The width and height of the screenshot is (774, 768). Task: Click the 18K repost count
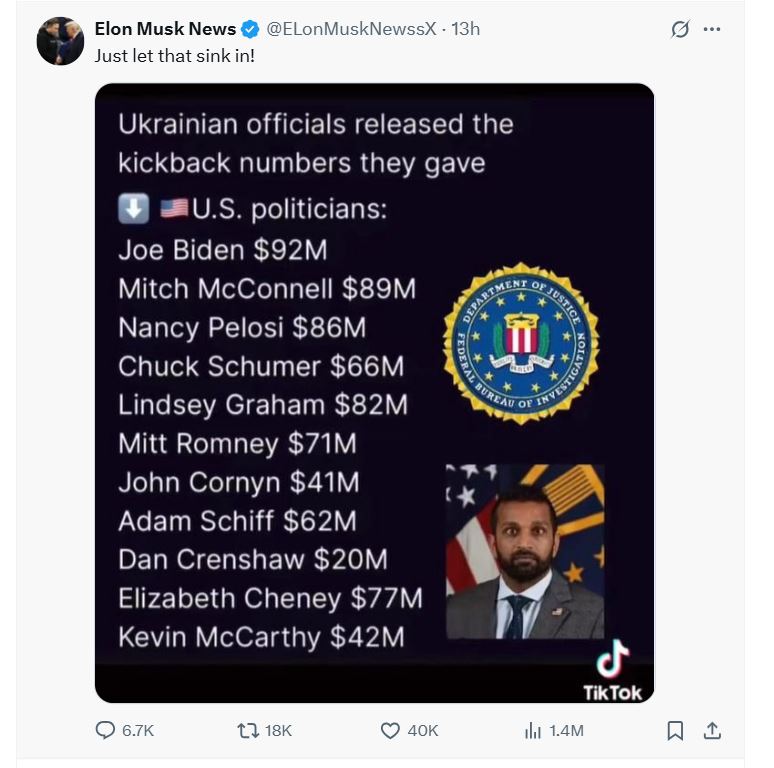[278, 731]
